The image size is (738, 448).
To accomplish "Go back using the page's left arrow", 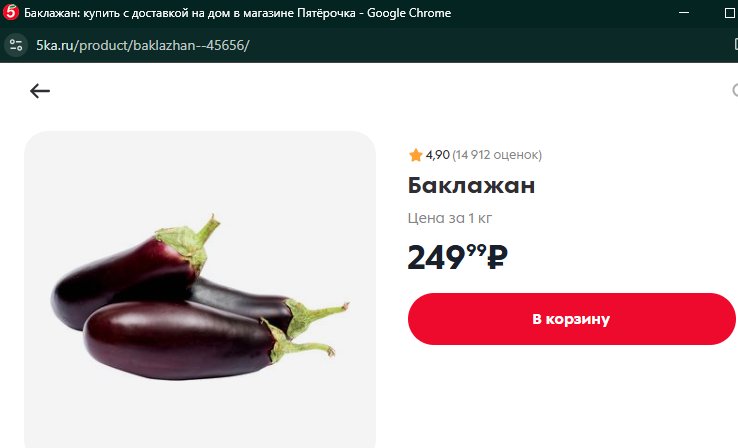I will (x=40, y=91).
